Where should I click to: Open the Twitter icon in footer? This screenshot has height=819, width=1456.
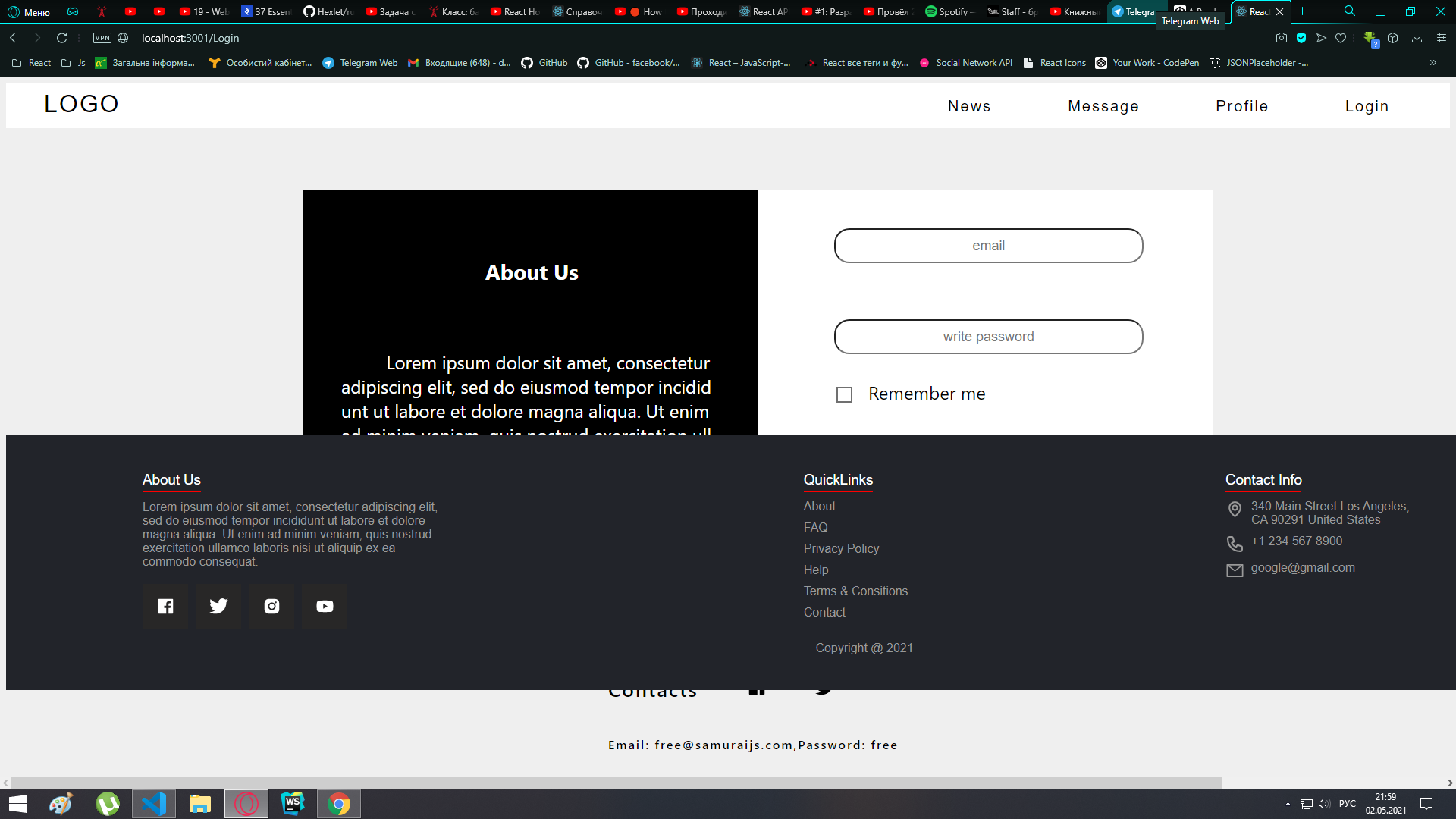(x=218, y=606)
